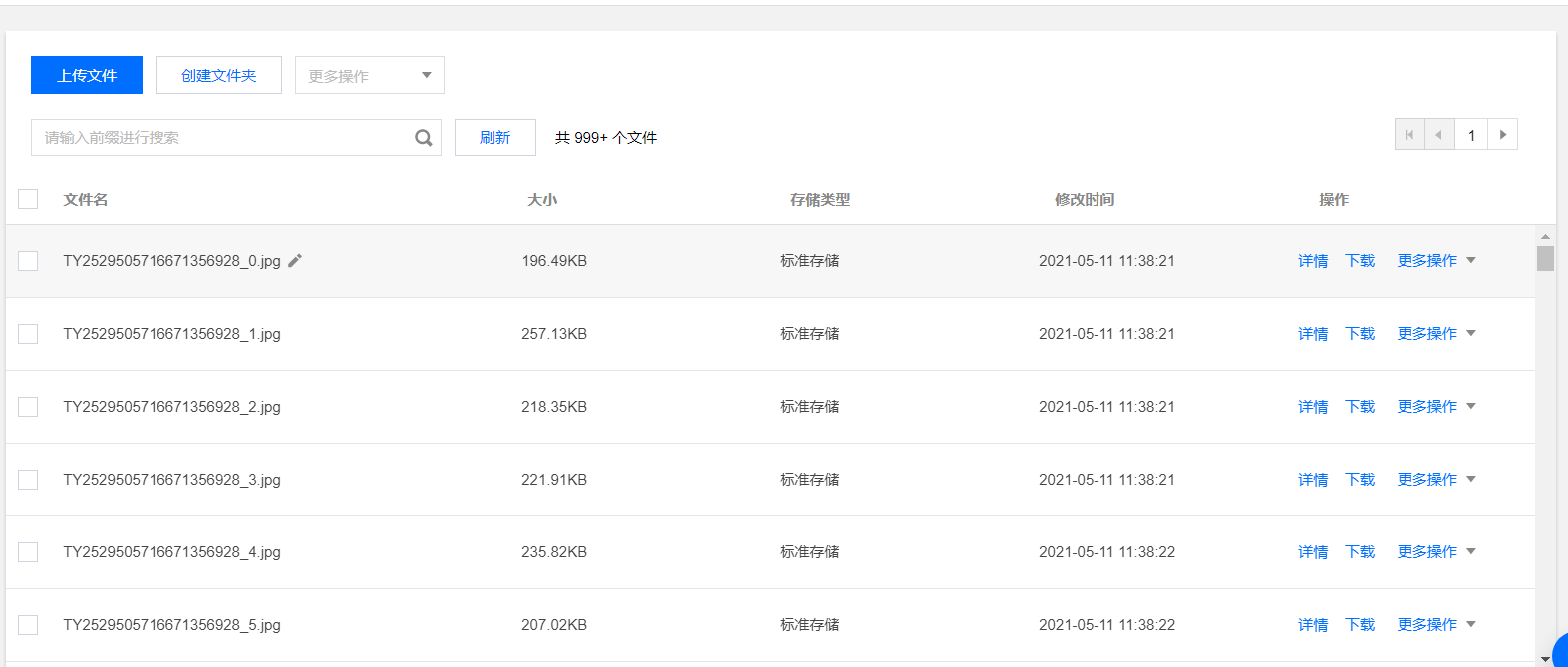The height and width of the screenshot is (667, 1568).
Task: Click 标准存储 in the _0.jpg row
Action: (x=809, y=261)
